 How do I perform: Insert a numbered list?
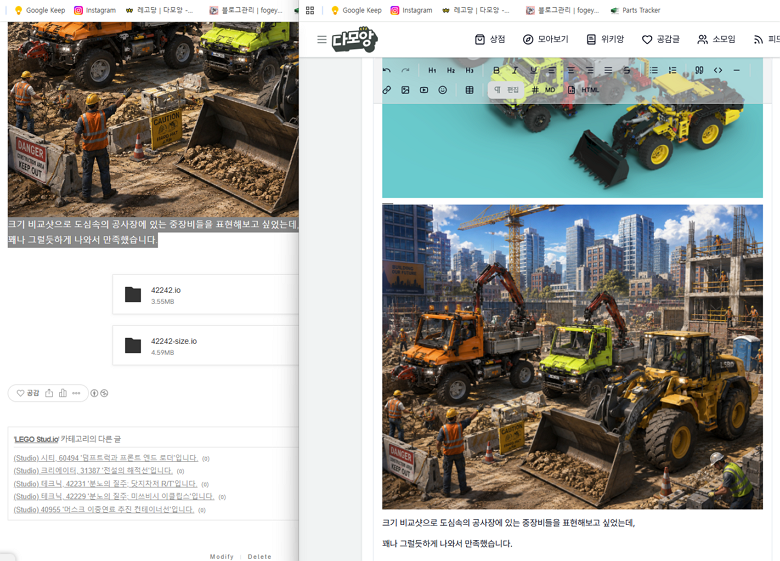point(672,70)
